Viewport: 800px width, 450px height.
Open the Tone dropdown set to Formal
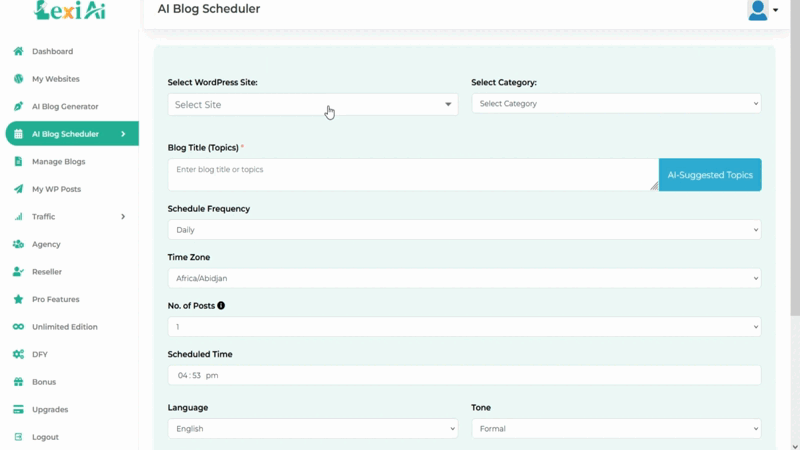coord(616,429)
